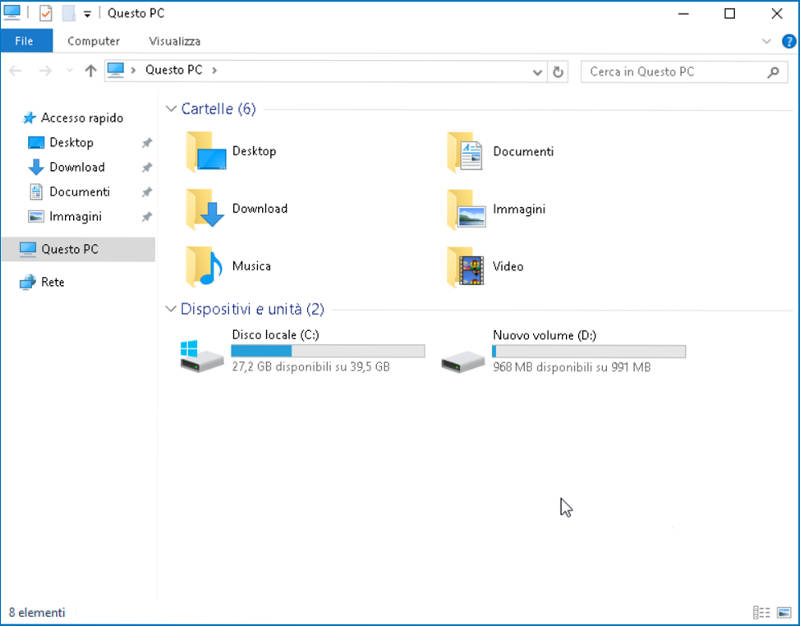This screenshot has width=800, height=626.
Task: Click the Back navigation arrow
Action: [x=15, y=71]
